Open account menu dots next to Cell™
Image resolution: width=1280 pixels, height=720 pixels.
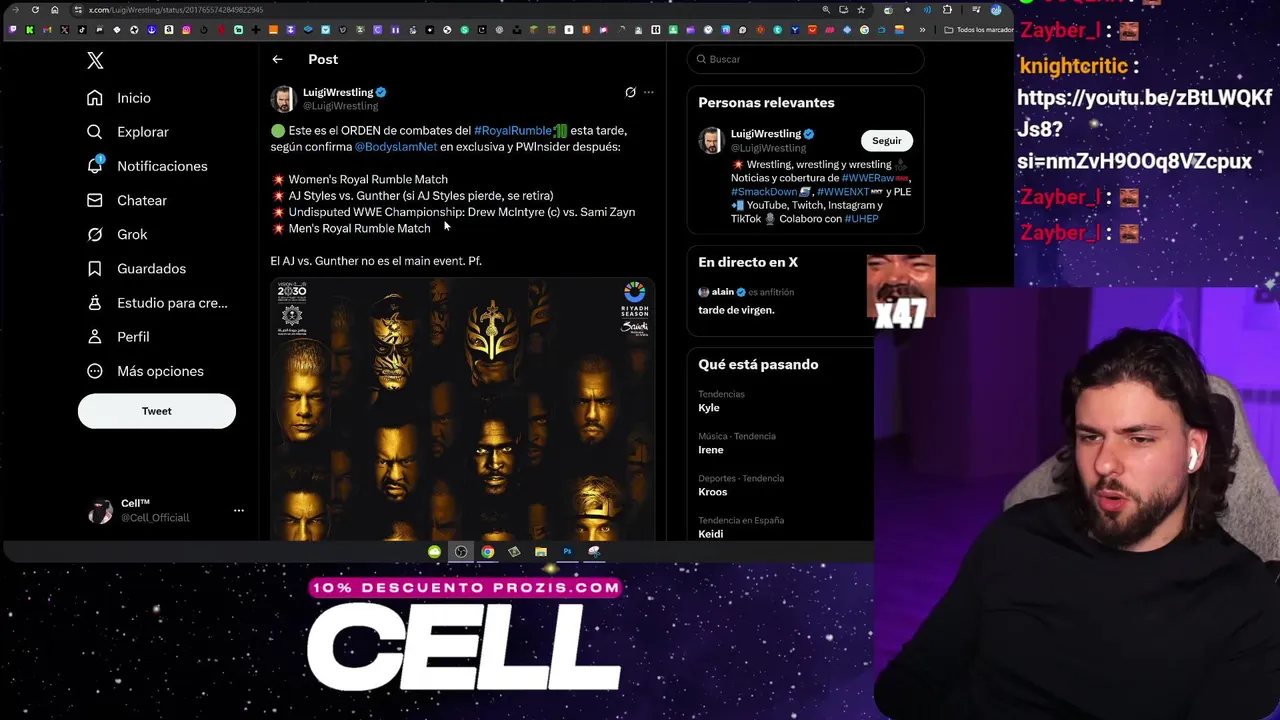239,510
